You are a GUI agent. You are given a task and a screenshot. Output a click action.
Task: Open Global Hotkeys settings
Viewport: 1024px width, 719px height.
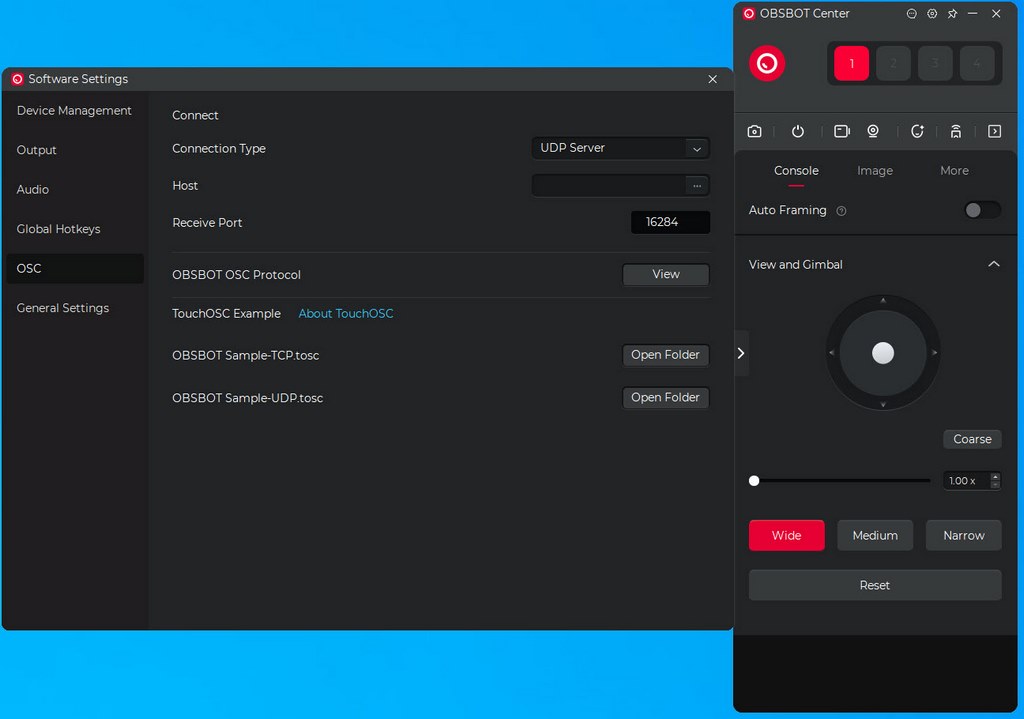pyautogui.click(x=74, y=229)
